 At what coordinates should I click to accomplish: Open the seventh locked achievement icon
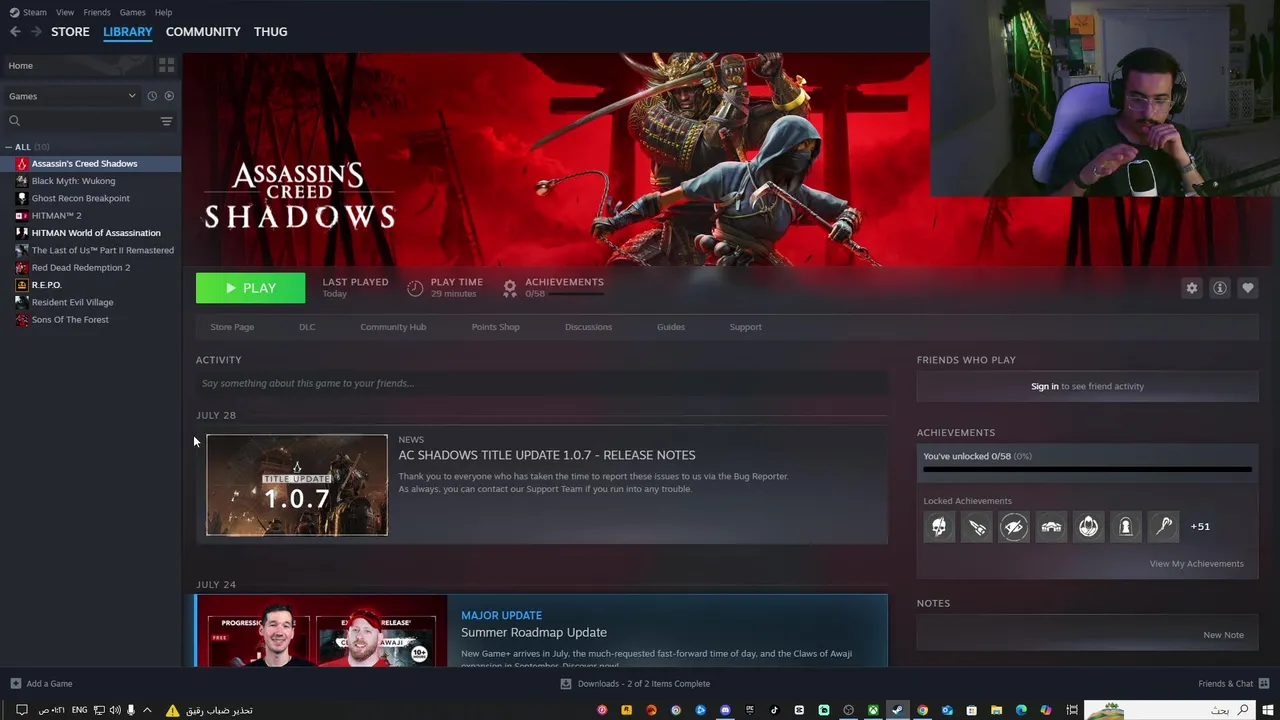pos(1163,526)
